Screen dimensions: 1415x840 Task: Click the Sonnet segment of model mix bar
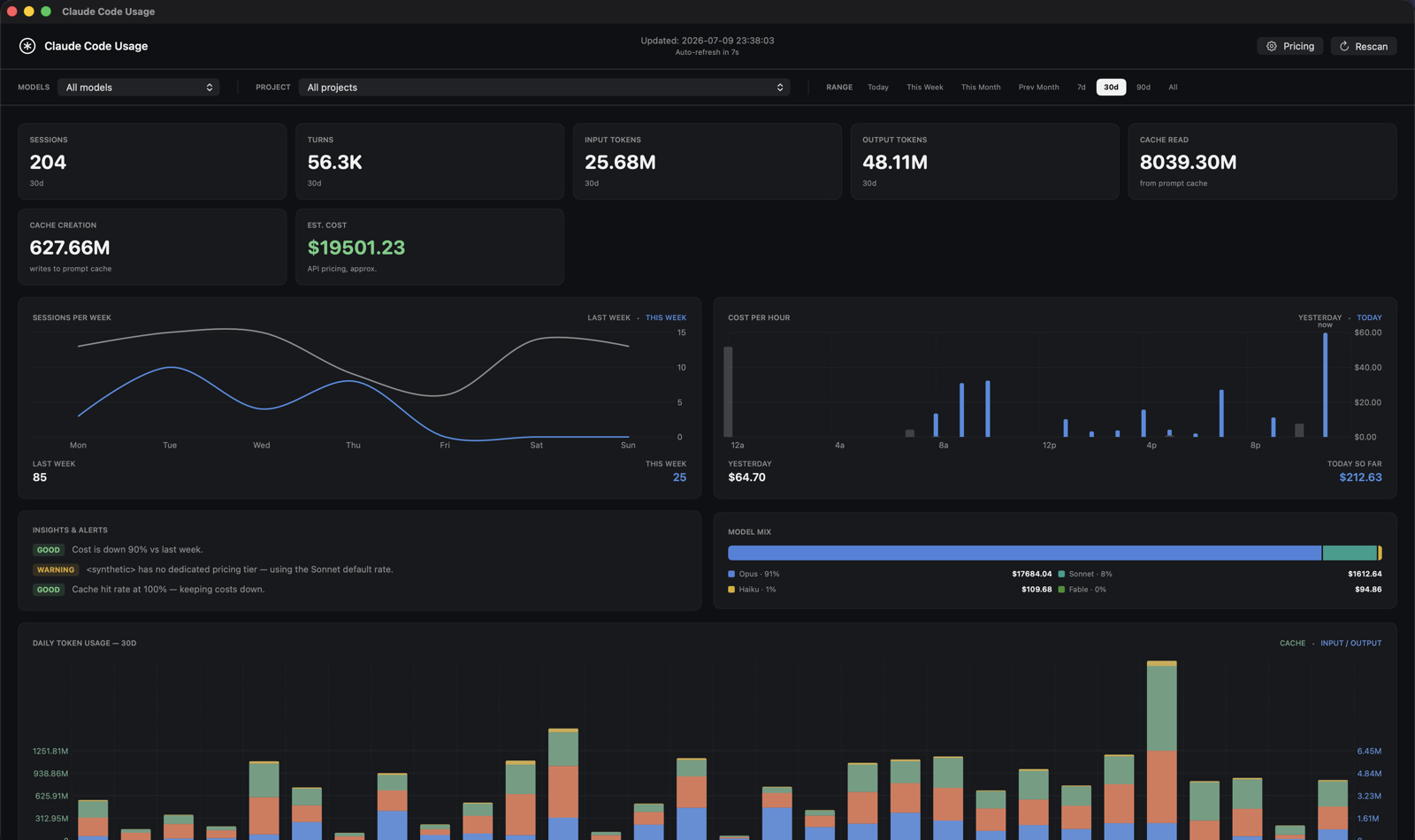pos(1350,553)
